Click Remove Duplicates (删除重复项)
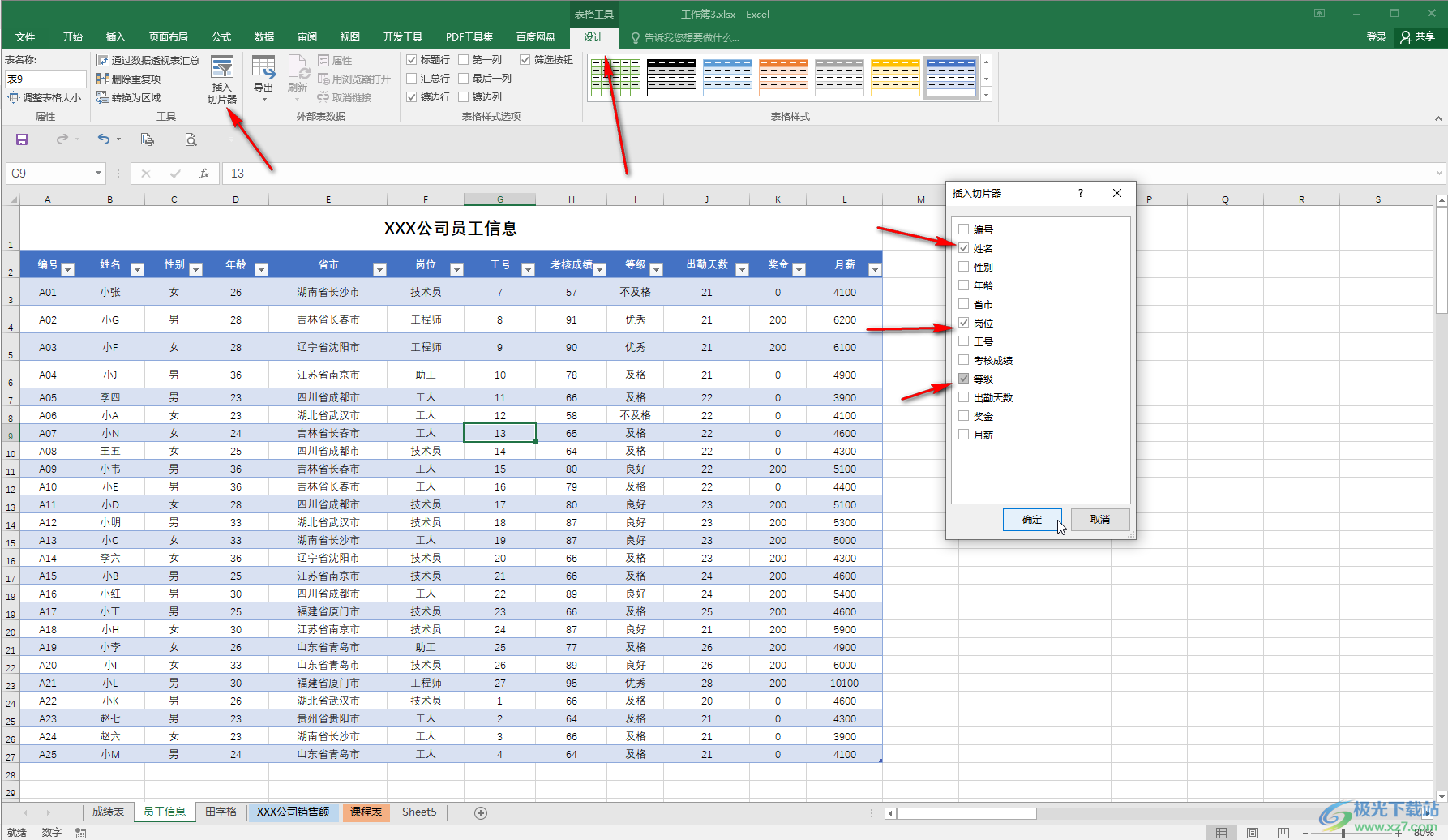 click(x=128, y=79)
